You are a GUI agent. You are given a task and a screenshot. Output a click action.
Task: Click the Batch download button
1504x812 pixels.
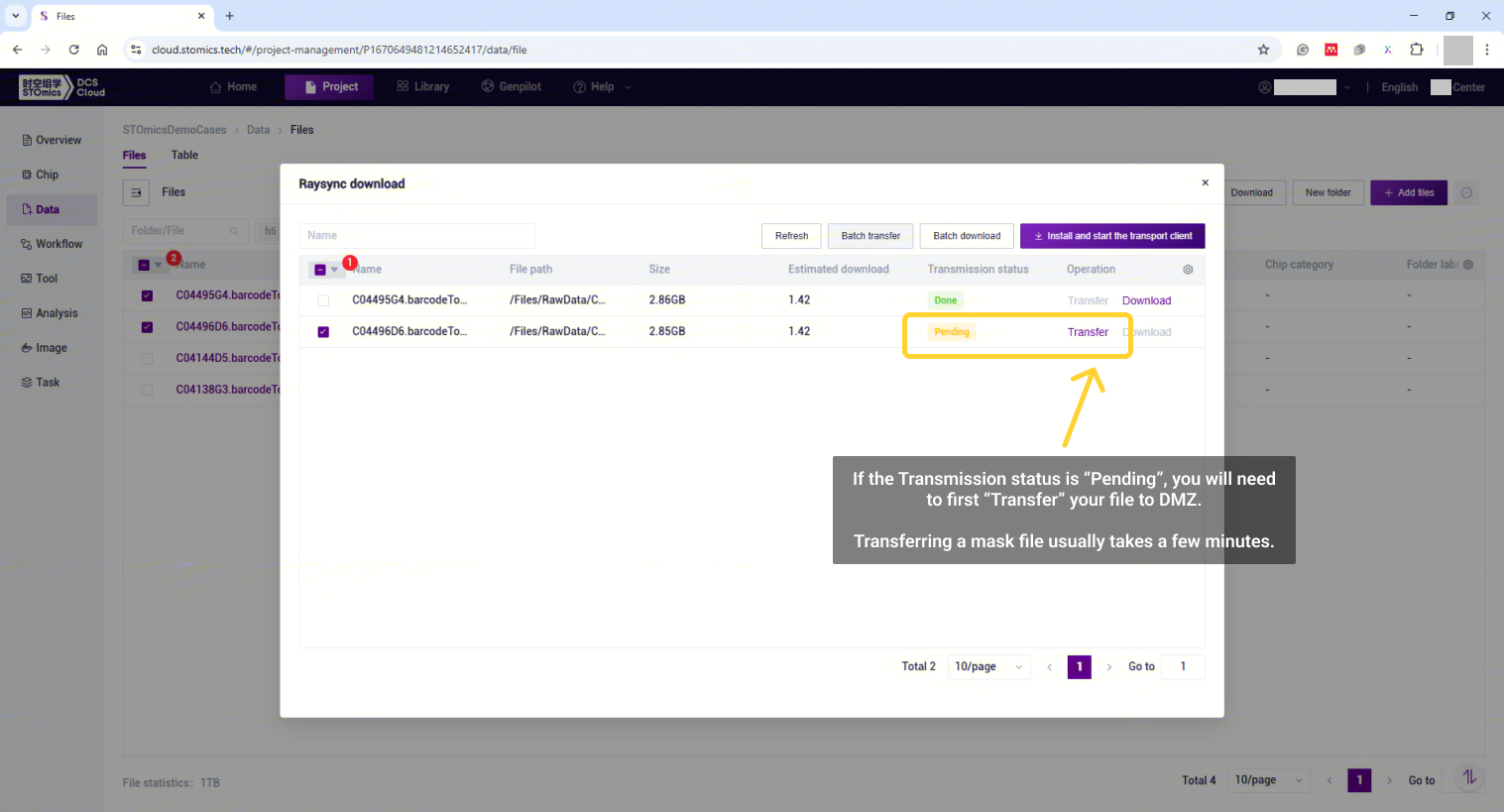click(967, 236)
